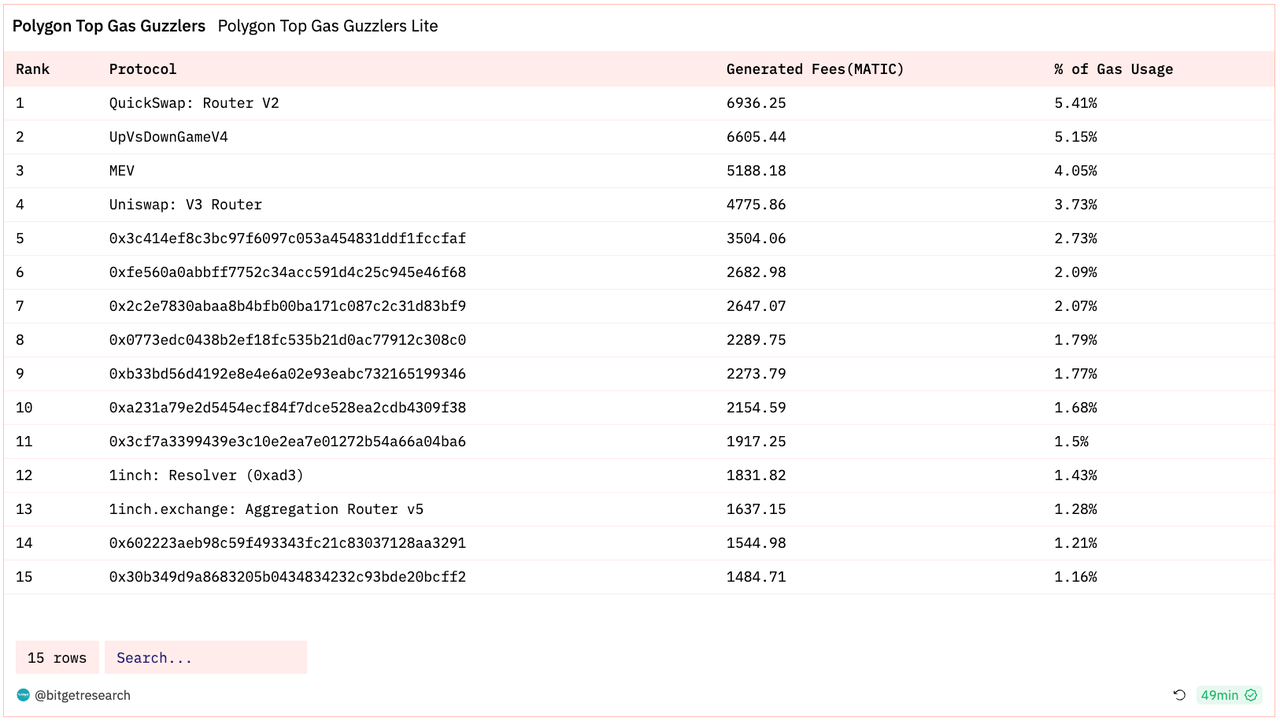Select address 0xa231a79e2d5454ecf84f7dce528ea2cdb4309f38
The image size is (1280, 721).
288,408
